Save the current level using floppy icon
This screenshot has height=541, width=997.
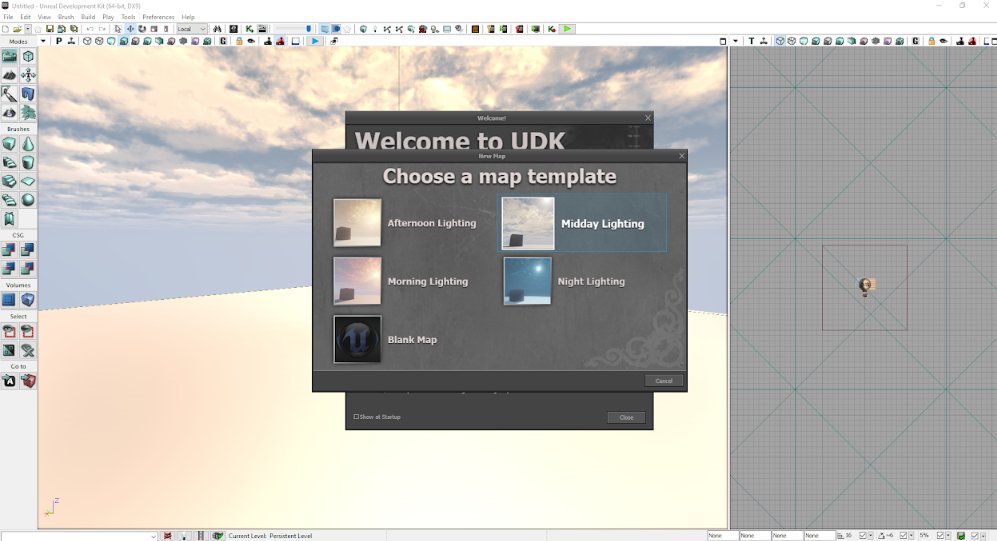click(49, 29)
